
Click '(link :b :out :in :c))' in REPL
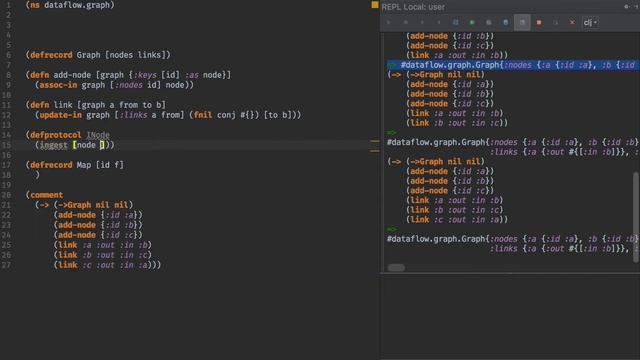(457, 123)
